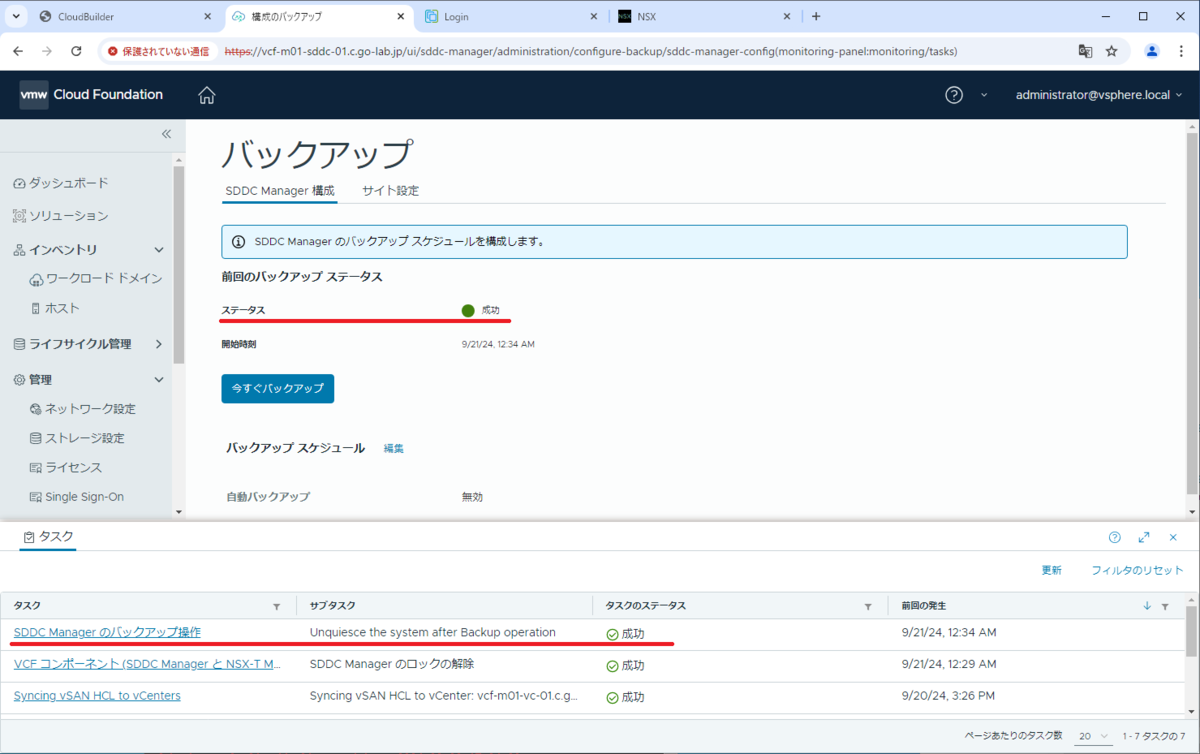Viewport: 1200px width, 754px height.
Task: Open filter icon on タスクのステータス column
Action: (868, 607)
